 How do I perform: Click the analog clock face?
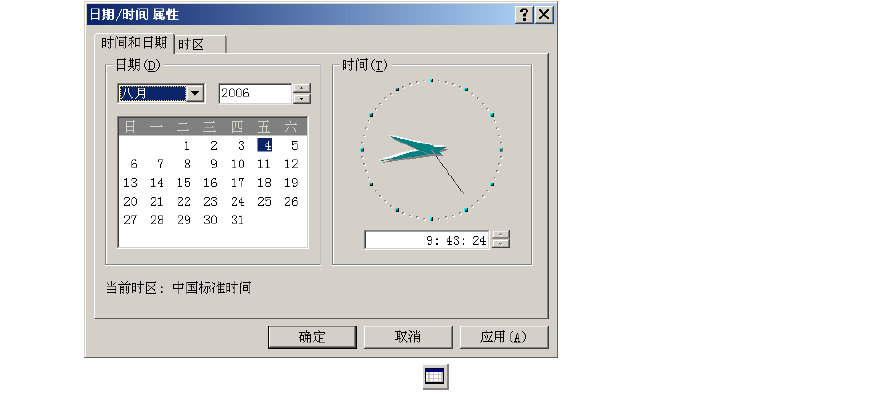pyautogui.click(x=432, y=150)
